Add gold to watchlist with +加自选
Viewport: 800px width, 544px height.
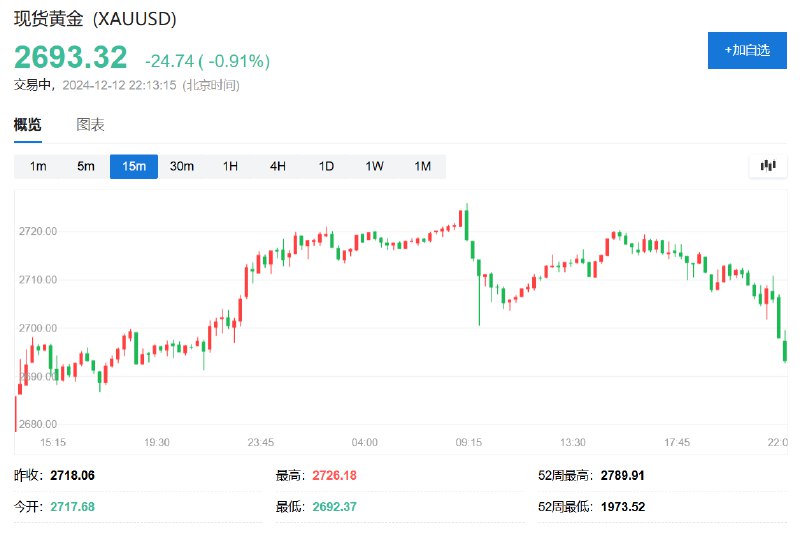747,50
